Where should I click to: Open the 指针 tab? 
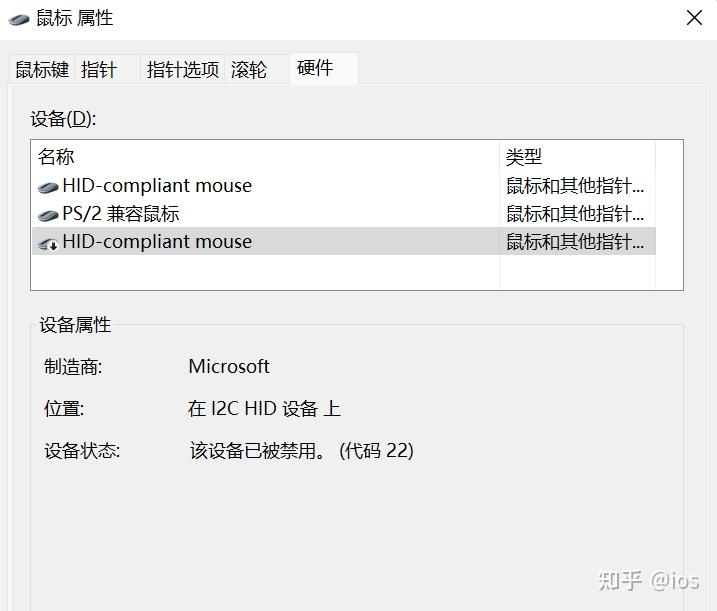(x=99, y=70)
